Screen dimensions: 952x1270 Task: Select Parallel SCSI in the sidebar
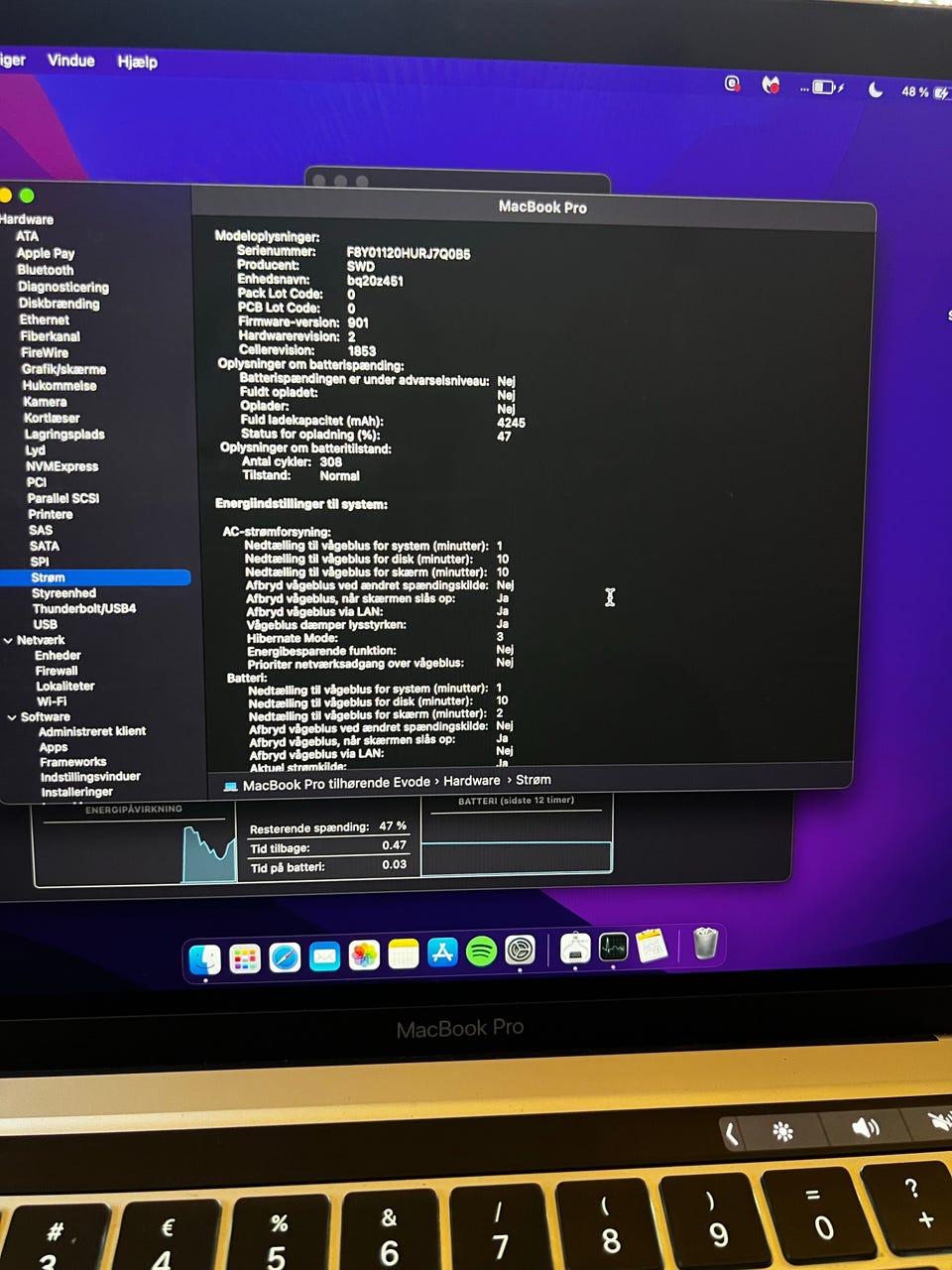coord(63,498)
